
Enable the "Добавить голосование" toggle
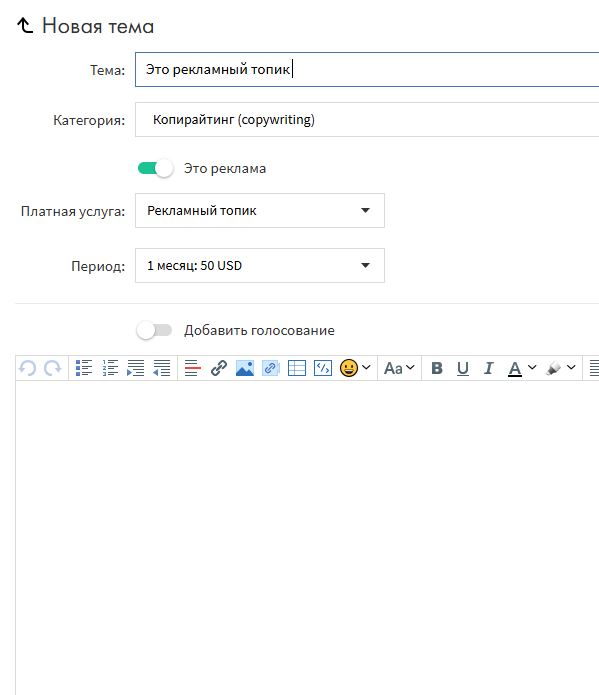click(x=154, y=330)
